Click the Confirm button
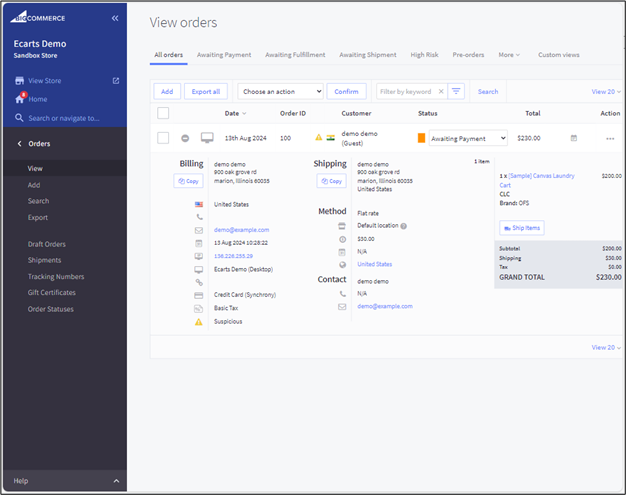Image resolution: width=626 pixels, height=495 pixels. pyautogui.click(x=346, y=91)
